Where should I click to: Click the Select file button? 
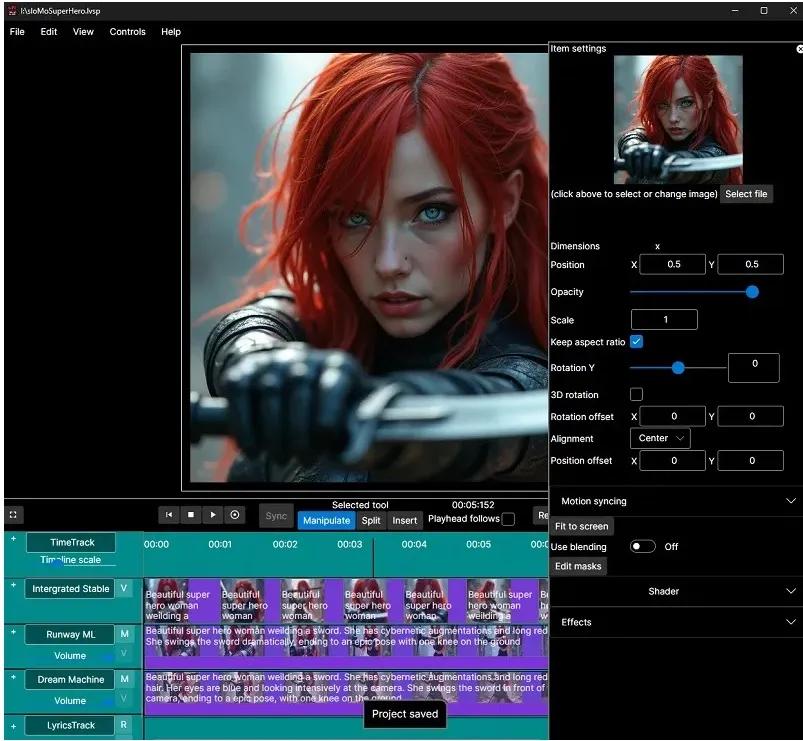tap(746, 194)
